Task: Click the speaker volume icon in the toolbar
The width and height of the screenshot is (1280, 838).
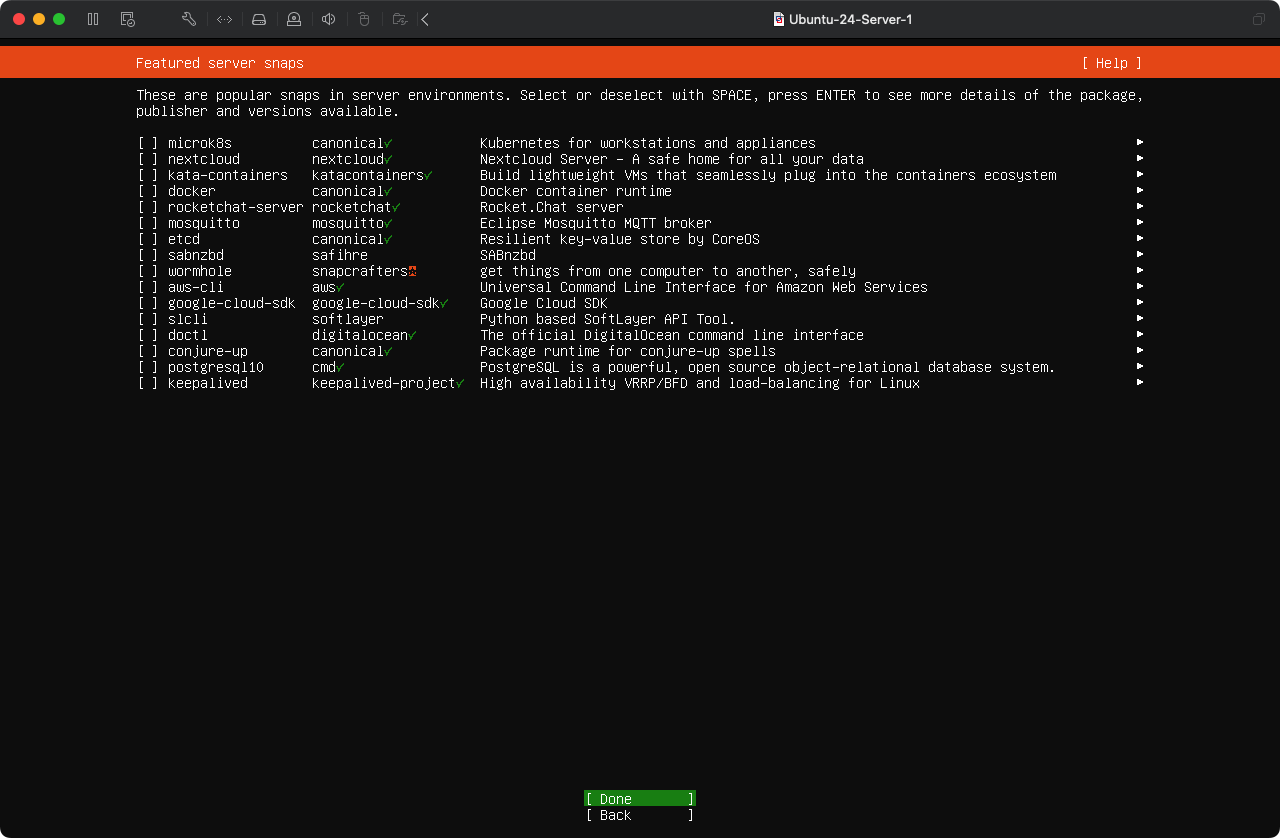Action: pyautogui.click(x=329, y=19)
